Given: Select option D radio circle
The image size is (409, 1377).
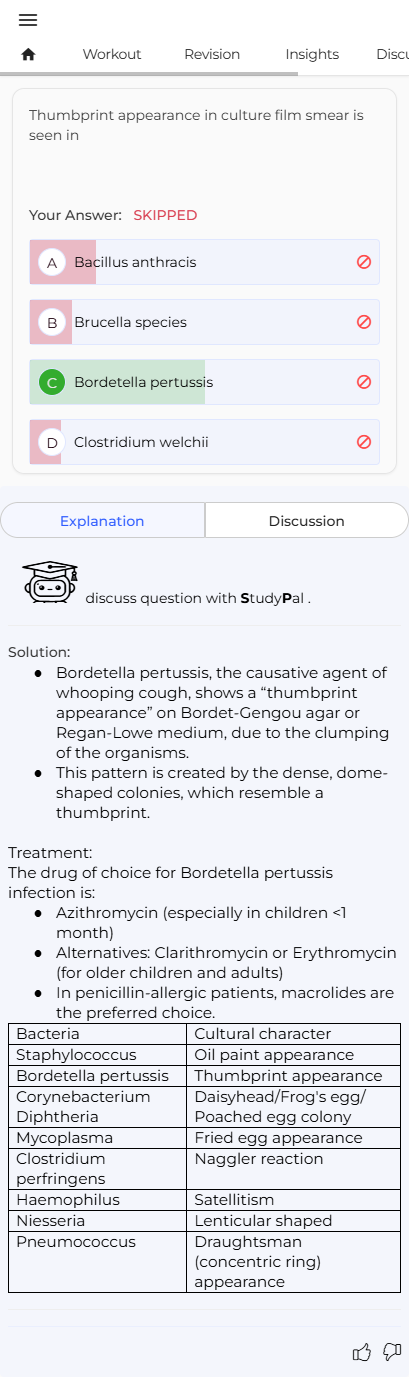Looking at the screenshot, I should click(x=52, y=442).
